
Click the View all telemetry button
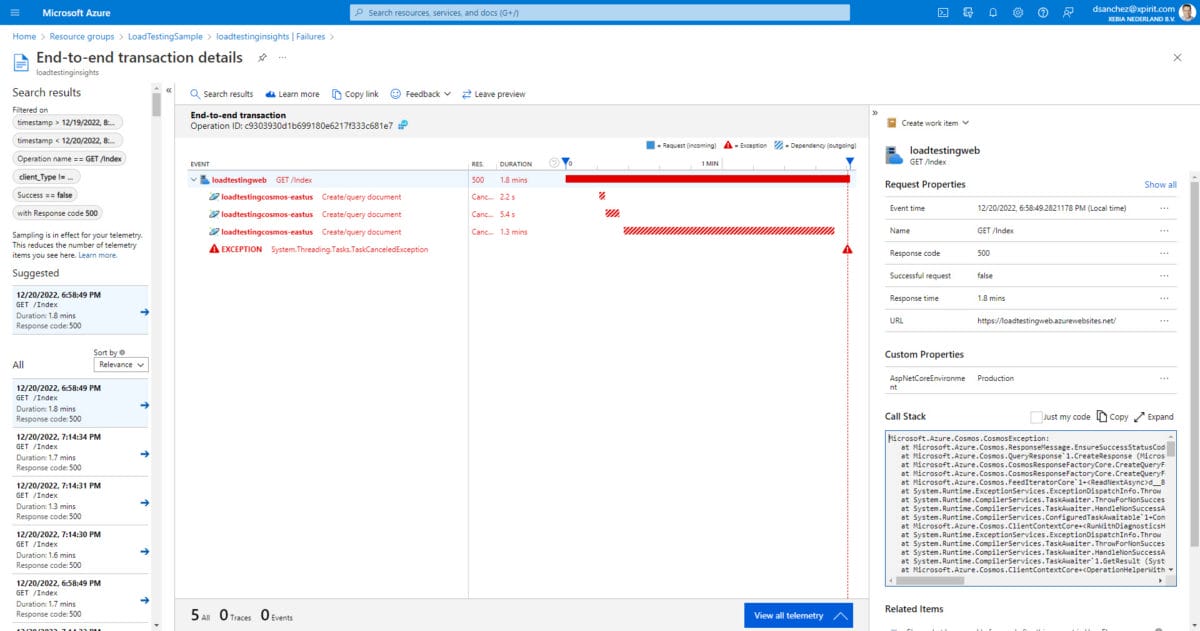point(797,614)
